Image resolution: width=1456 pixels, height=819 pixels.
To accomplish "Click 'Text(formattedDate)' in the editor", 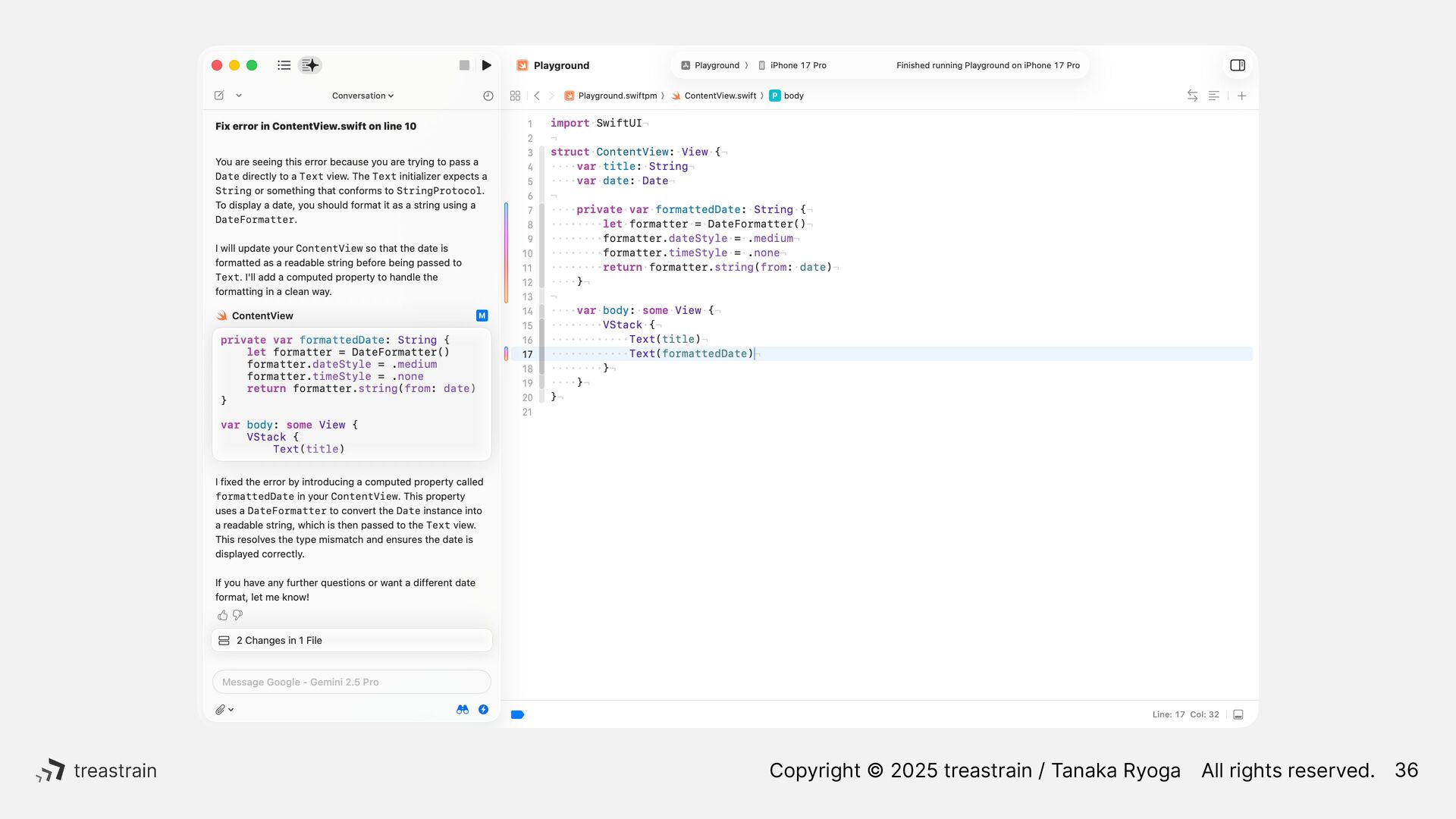I will click(x=691, y=353).
